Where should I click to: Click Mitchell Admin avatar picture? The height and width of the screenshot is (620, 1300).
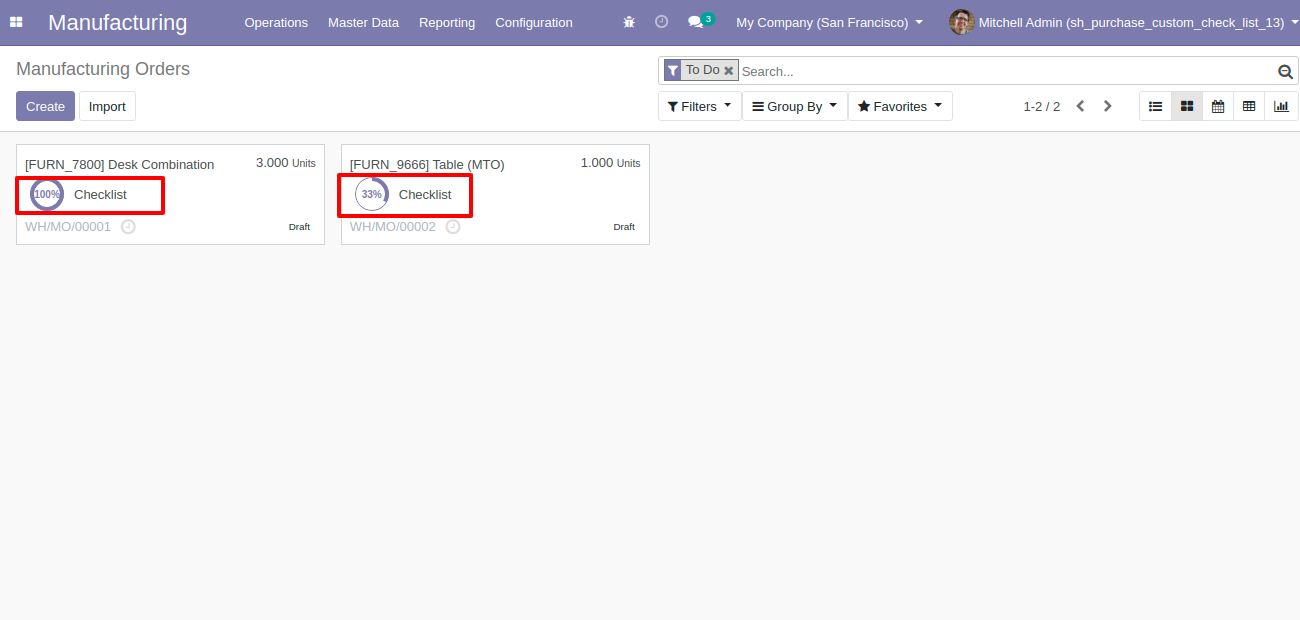(961, 22)
